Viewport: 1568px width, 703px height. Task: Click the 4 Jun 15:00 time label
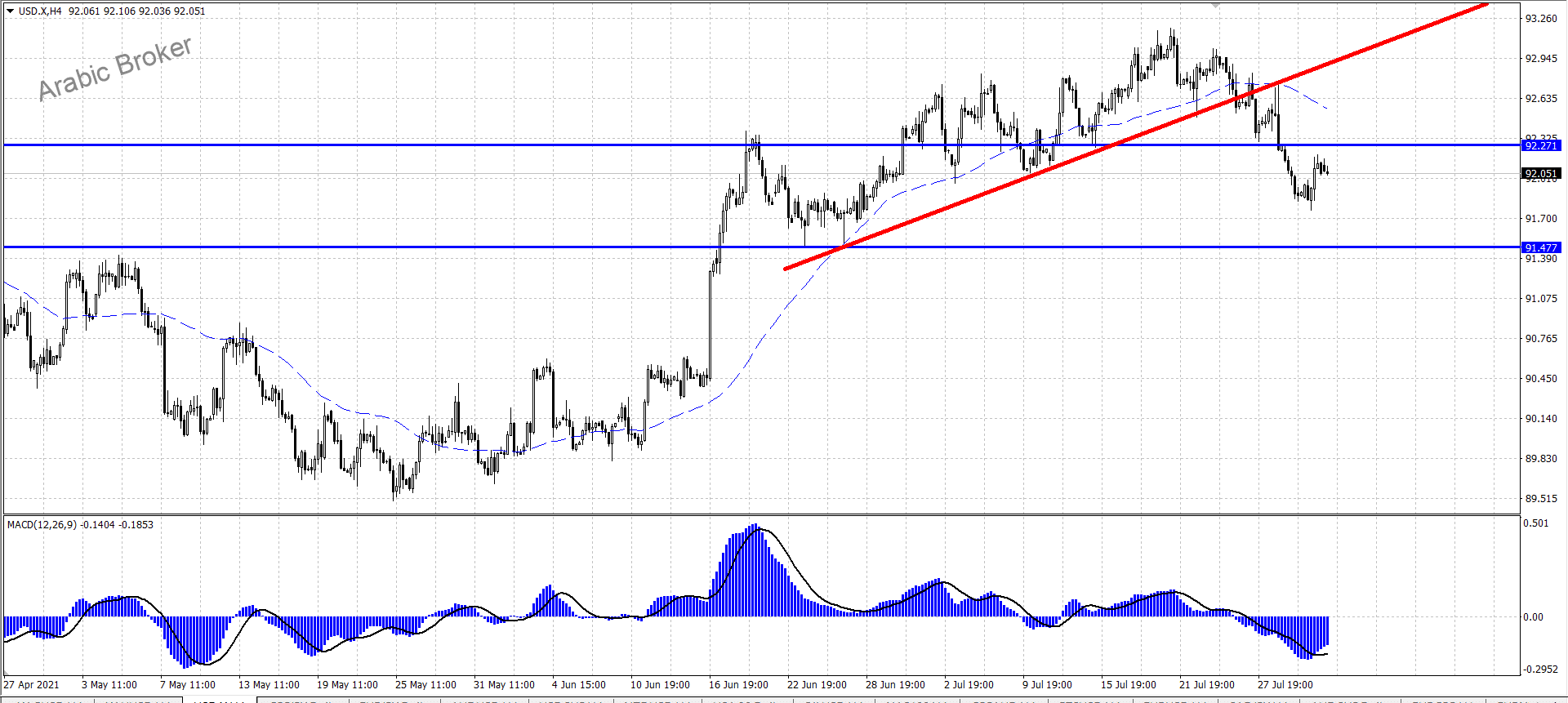[579, 685]
